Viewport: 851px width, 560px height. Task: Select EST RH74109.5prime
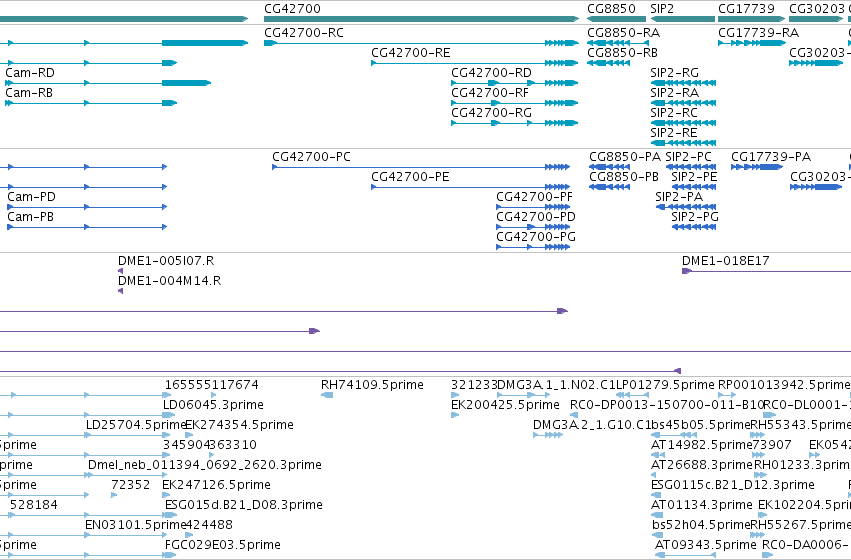pos(372,385)
